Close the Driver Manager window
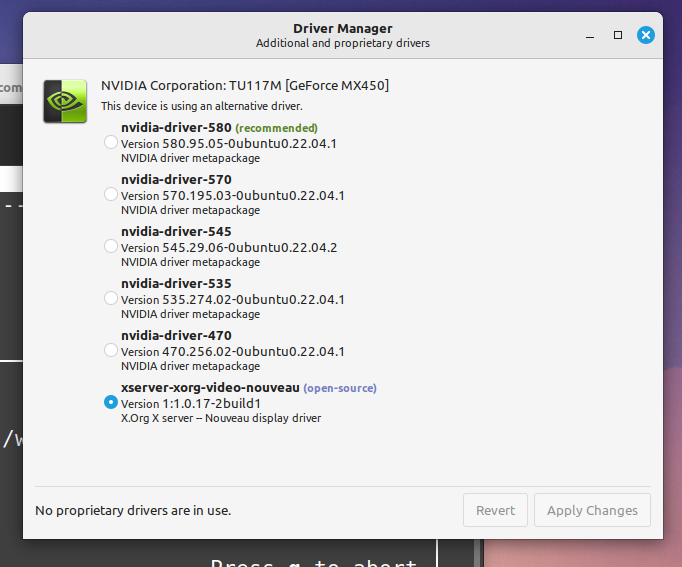The width and height of the screenshot is (682, 567). coord(646,35)
